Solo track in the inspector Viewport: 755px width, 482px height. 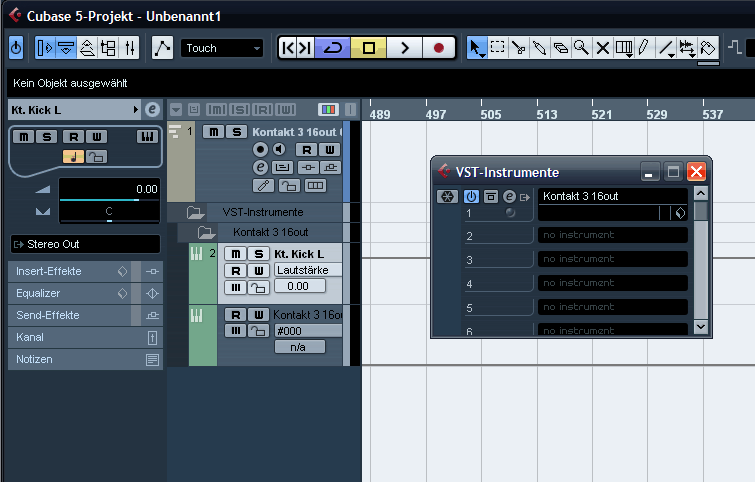tap(47, 137)
